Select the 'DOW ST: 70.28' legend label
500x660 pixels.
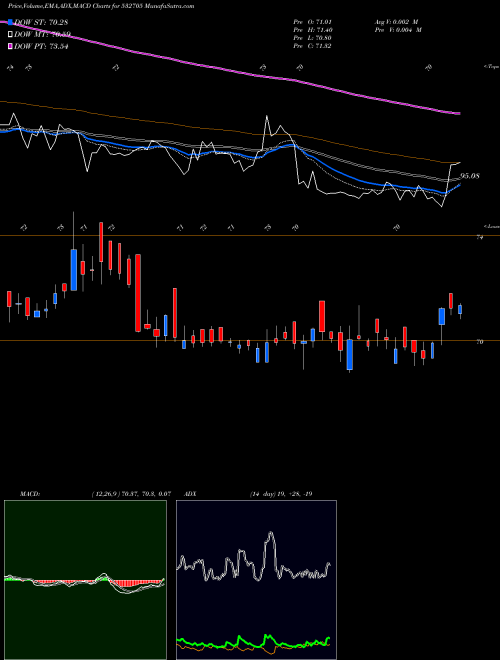[x=41, y=22]
